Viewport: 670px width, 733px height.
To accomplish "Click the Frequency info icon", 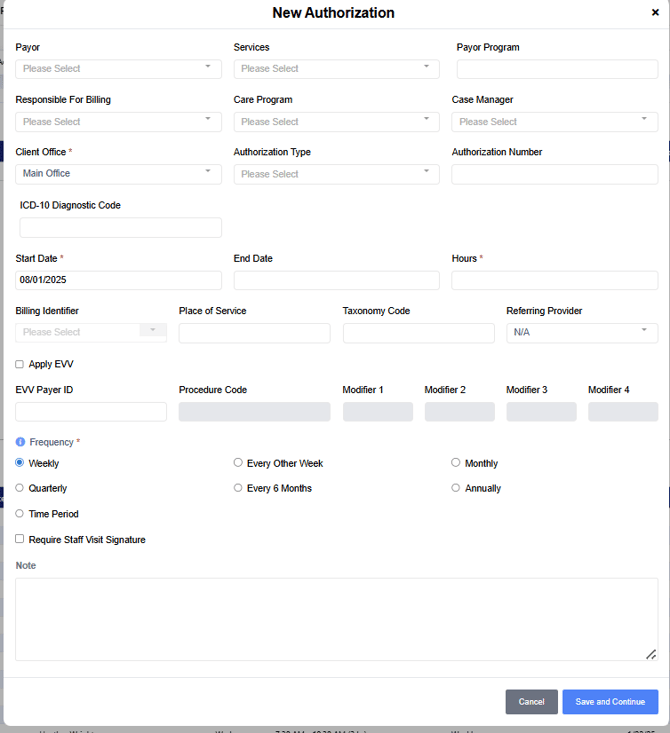I will pyautogui.click(x=20, y=442).
